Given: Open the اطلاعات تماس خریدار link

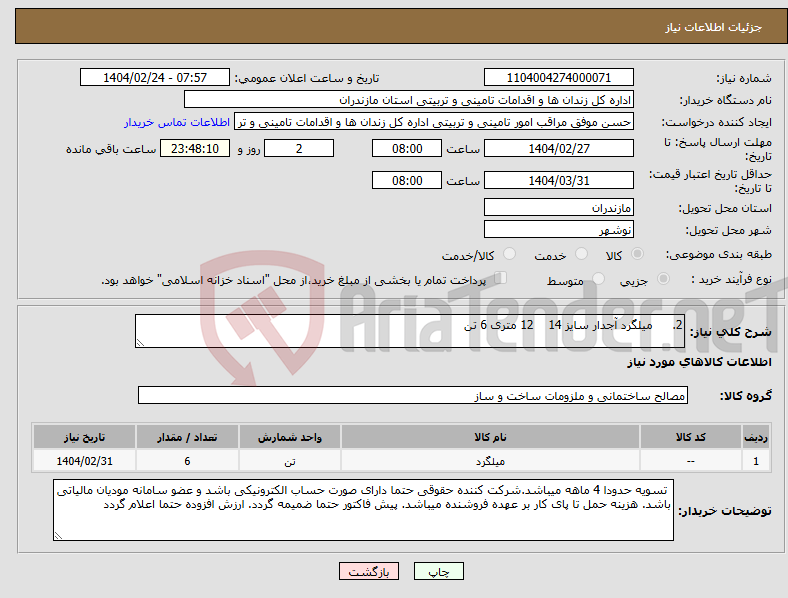Looking at the screenshot, I should (177, 122).
